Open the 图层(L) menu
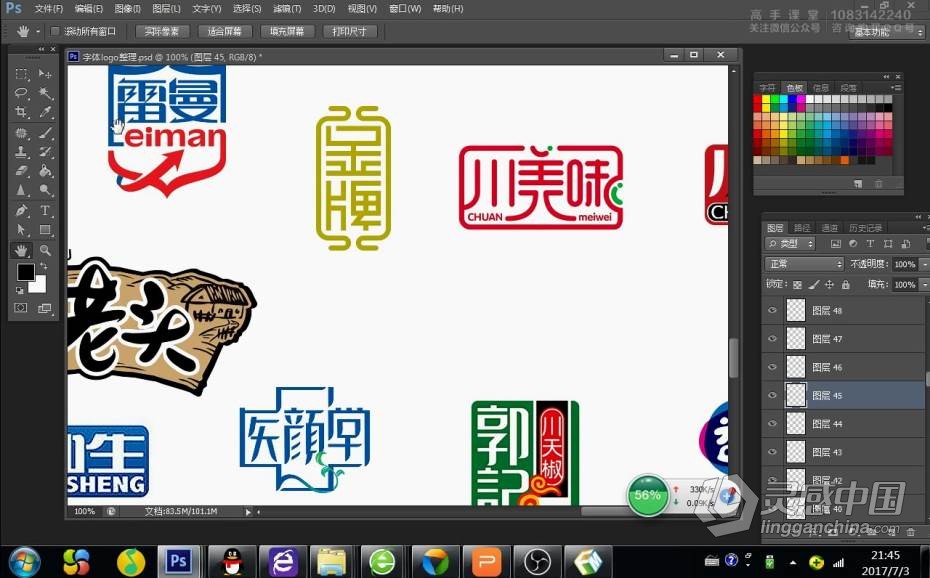 166,9
